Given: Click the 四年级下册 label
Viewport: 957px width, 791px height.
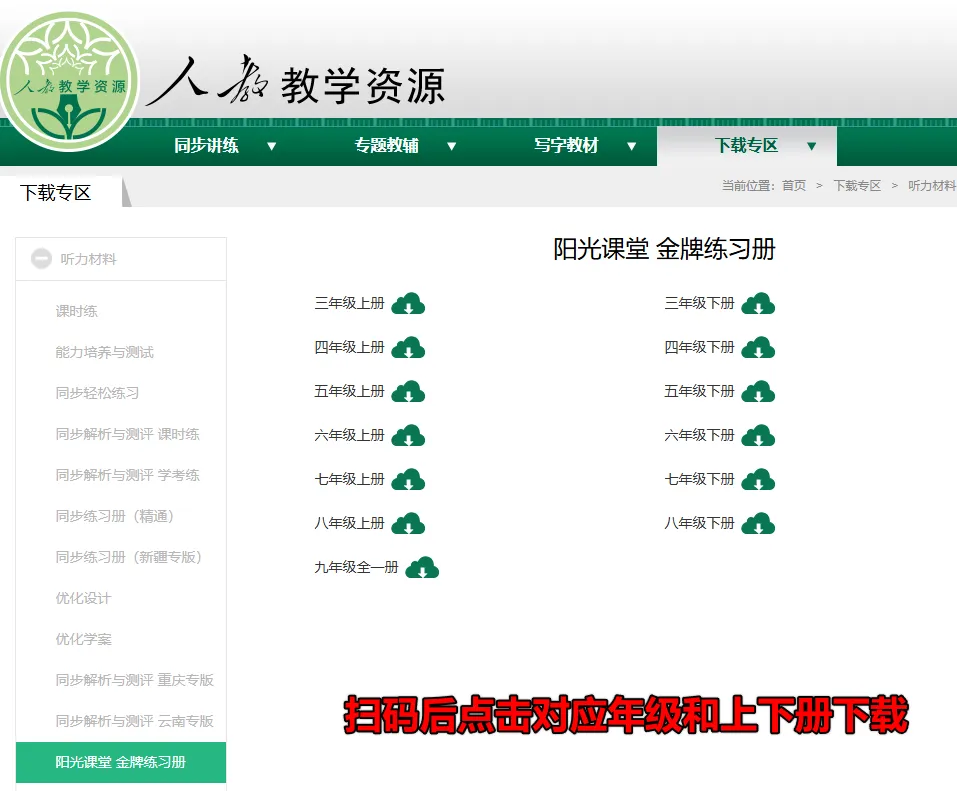Looking at the screenshot, I should coord(699,347).
